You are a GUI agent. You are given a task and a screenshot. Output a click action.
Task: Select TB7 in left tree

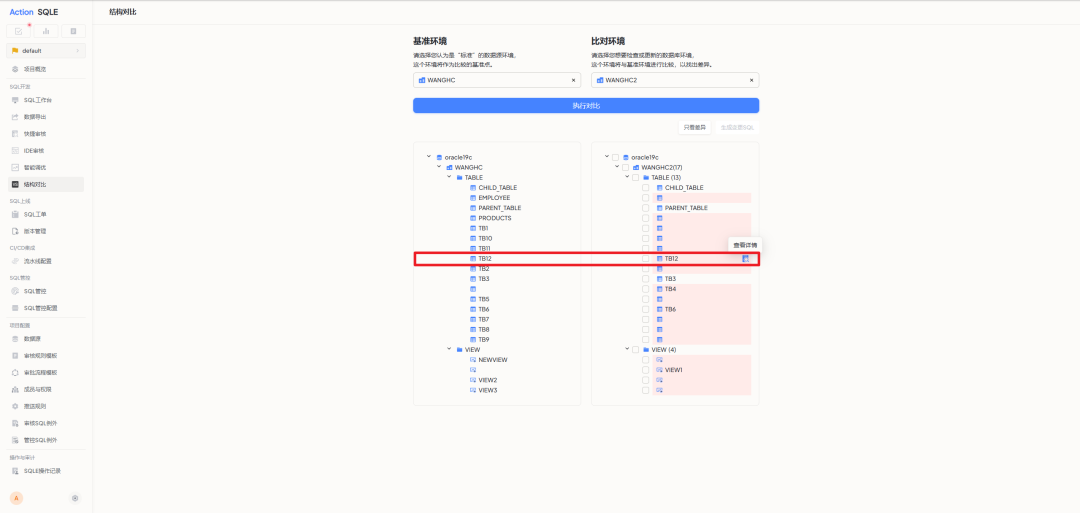[x=484, y=320]
